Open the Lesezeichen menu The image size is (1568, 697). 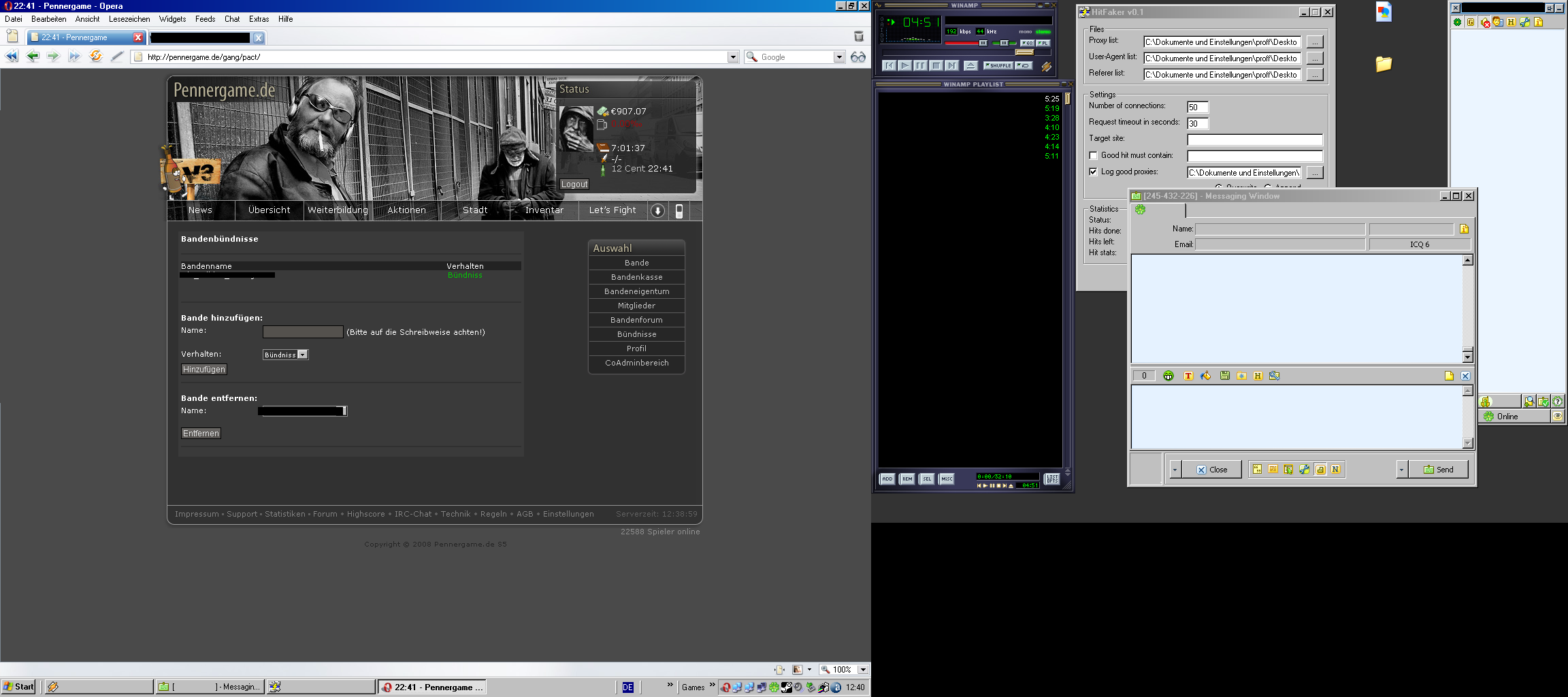tap(129, 19)
